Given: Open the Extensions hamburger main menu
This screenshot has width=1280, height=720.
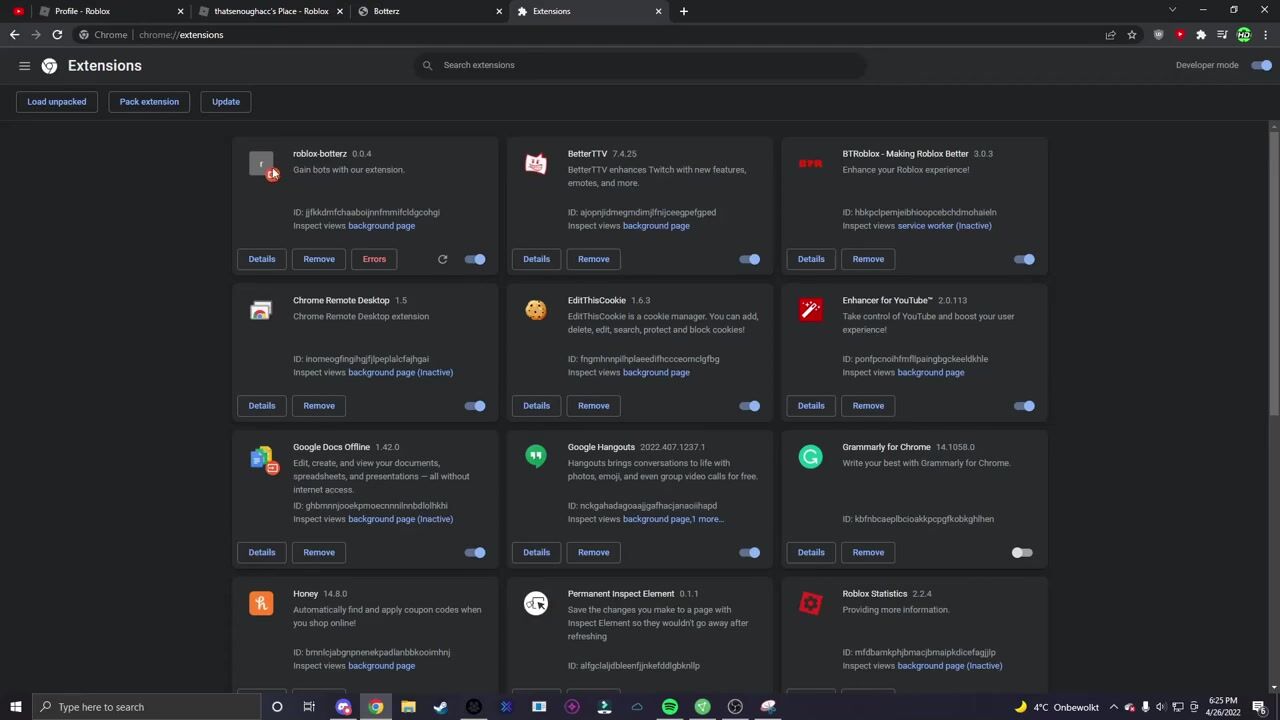Looking at the screenshot, I should pyautogui.click(x=24, y=65).
